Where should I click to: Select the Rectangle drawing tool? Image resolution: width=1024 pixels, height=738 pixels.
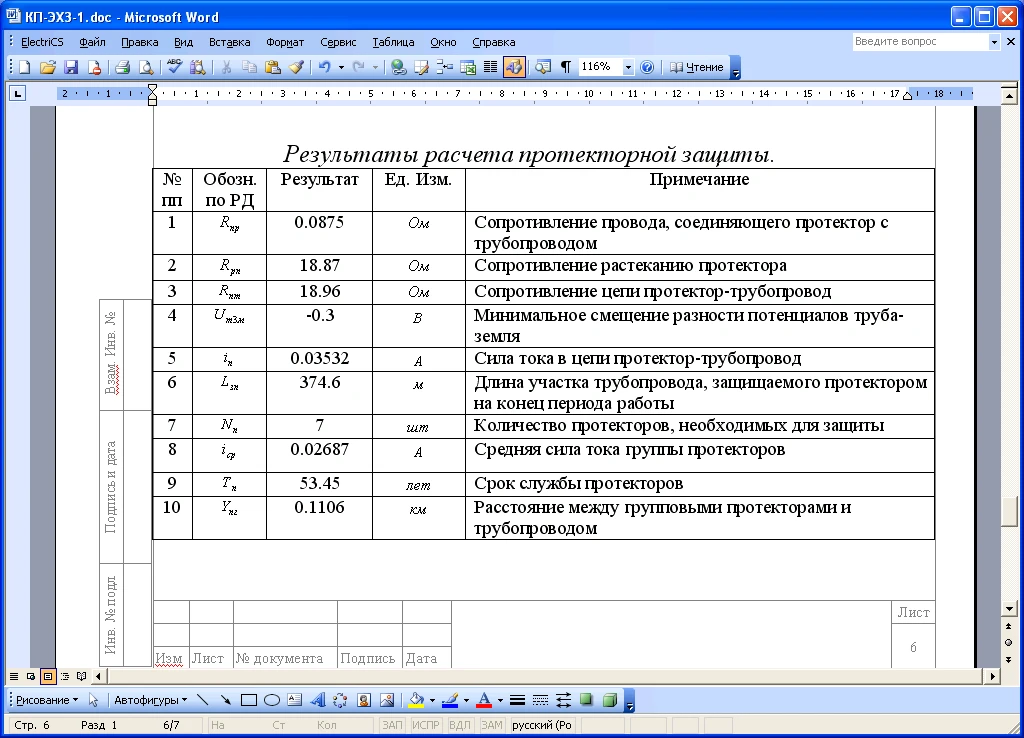(250, 700)
